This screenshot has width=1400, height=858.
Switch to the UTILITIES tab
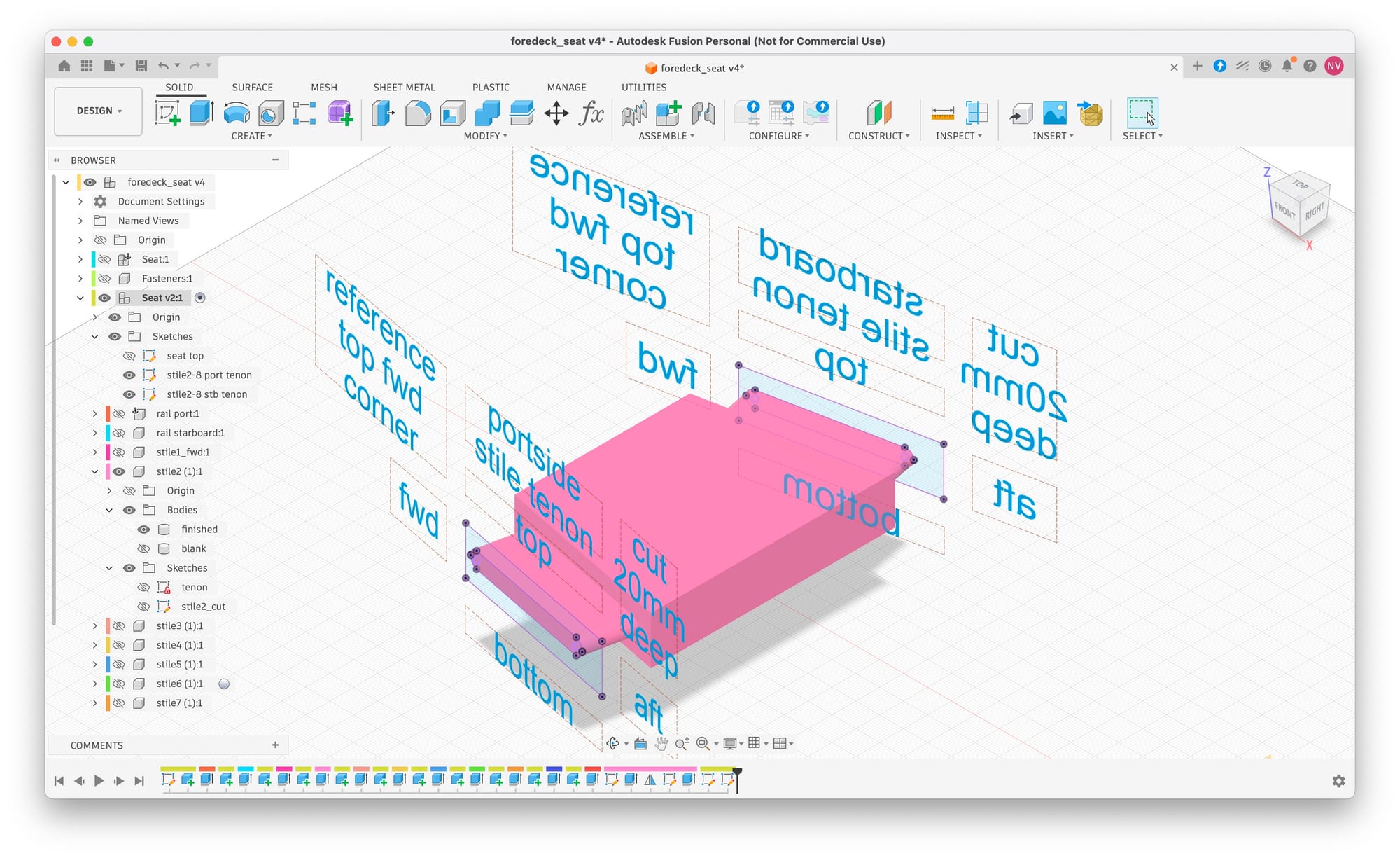pyautogui.click(x=644, y=88)
